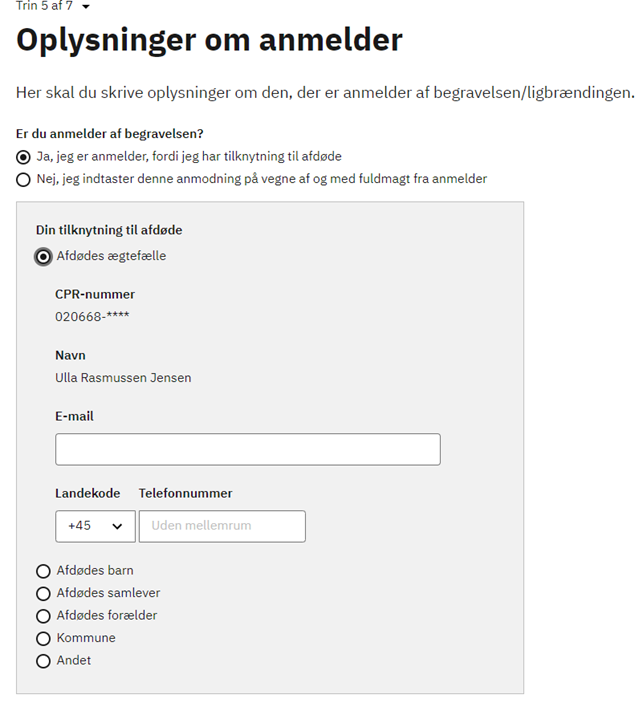Select the Andet radio option
Viewport: 643px width, 715px height.
(x=43, y=661)
